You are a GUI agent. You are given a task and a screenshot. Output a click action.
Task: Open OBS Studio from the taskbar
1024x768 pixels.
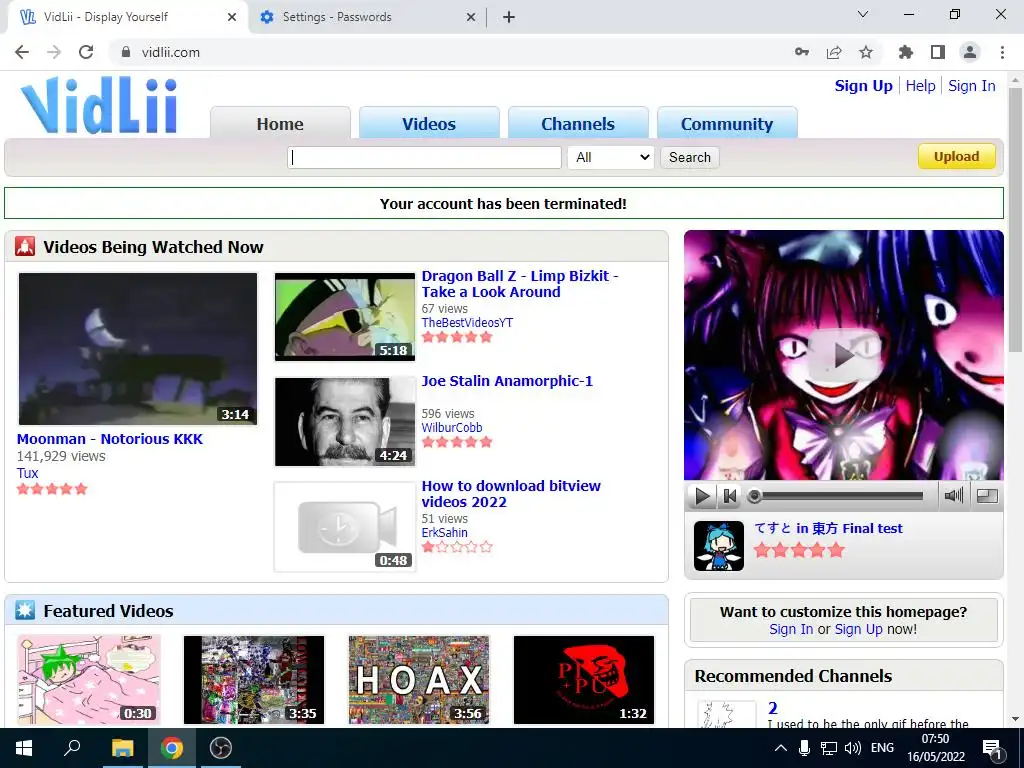pyautogui.click(x=221, y=748)
